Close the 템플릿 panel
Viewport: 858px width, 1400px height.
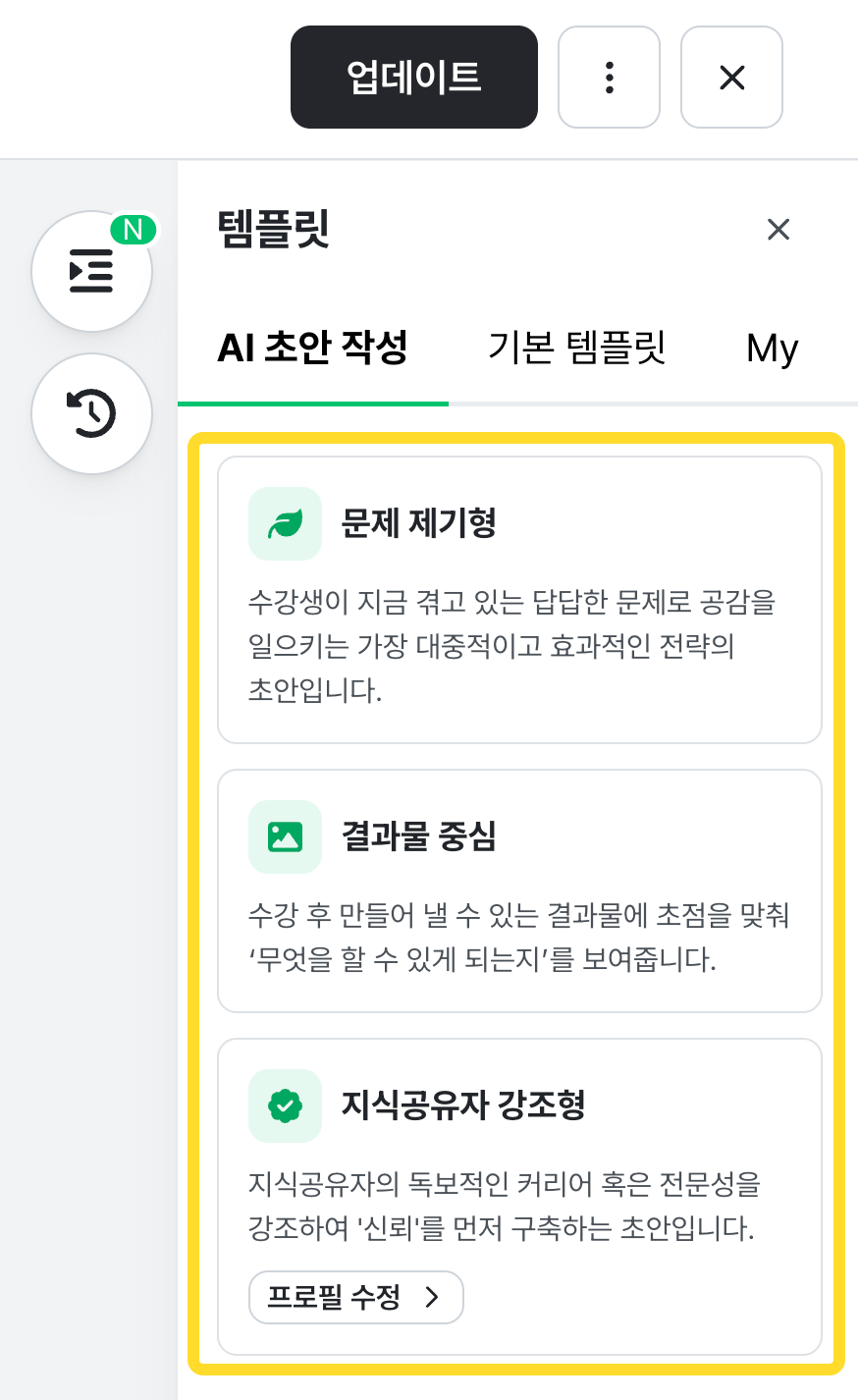[778, 230]
